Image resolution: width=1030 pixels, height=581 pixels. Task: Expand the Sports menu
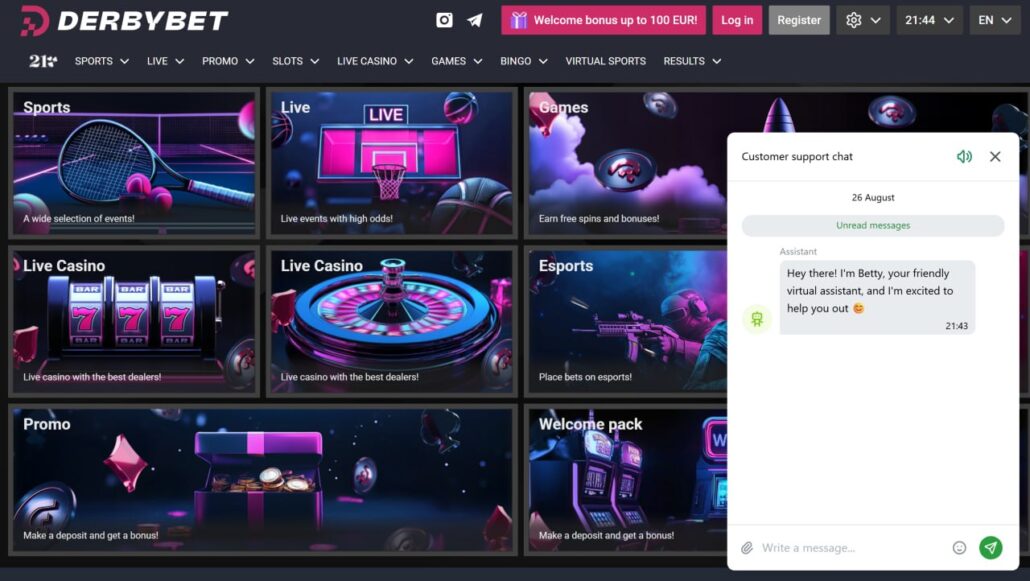click(101, 61)
